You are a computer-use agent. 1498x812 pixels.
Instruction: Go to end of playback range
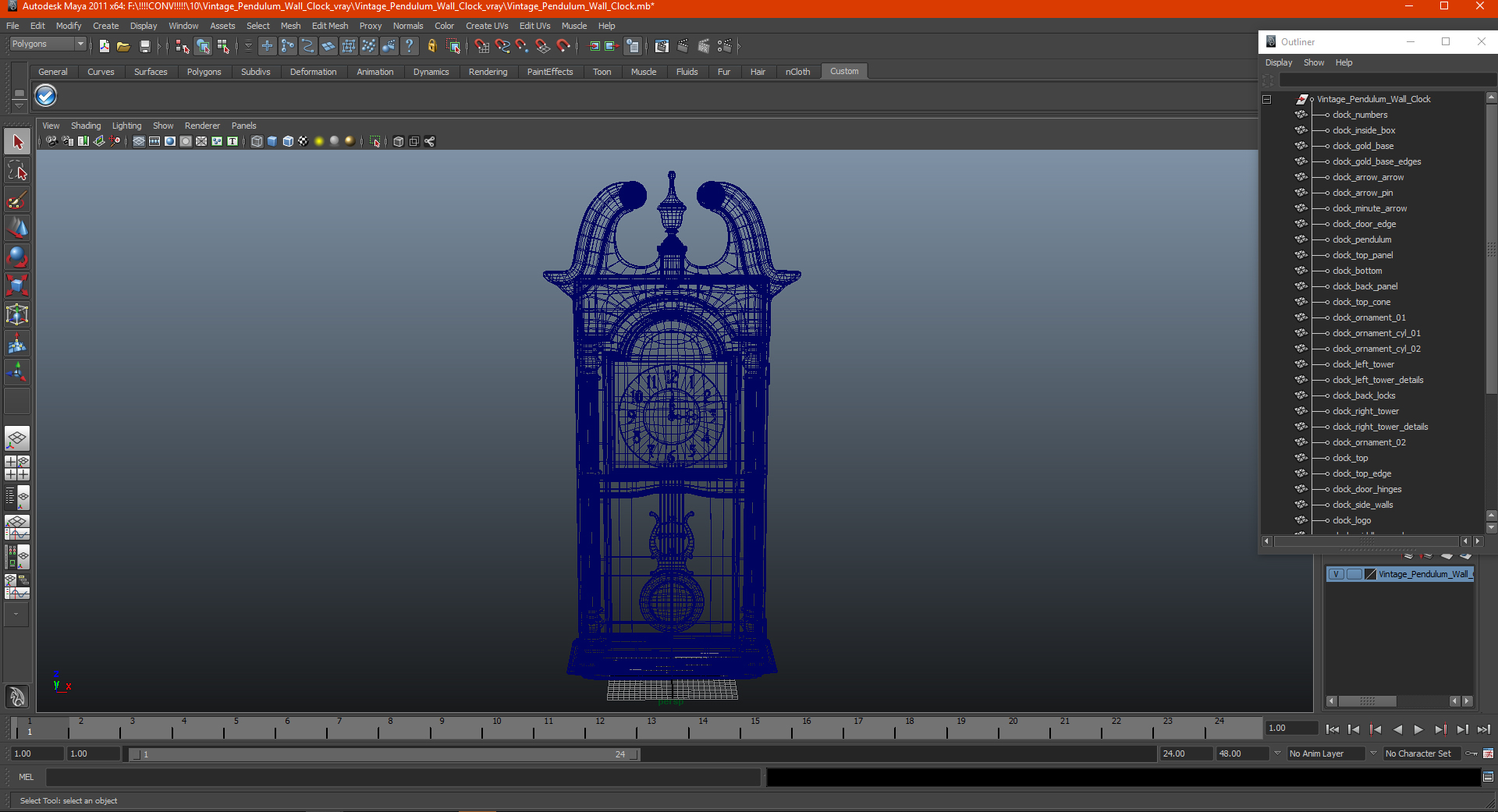(1484, 729)
